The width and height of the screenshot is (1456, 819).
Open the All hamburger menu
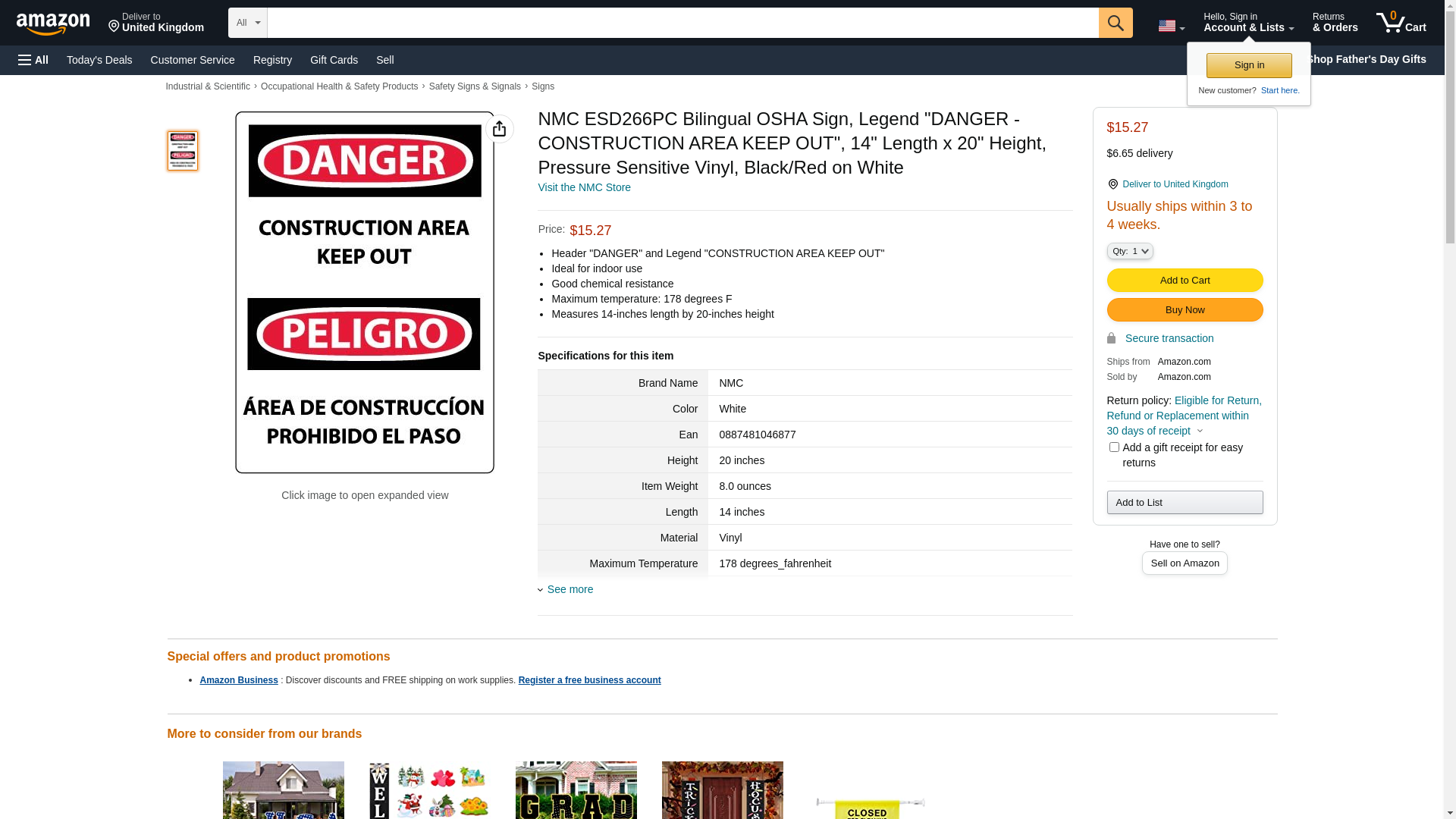point(33,60)
